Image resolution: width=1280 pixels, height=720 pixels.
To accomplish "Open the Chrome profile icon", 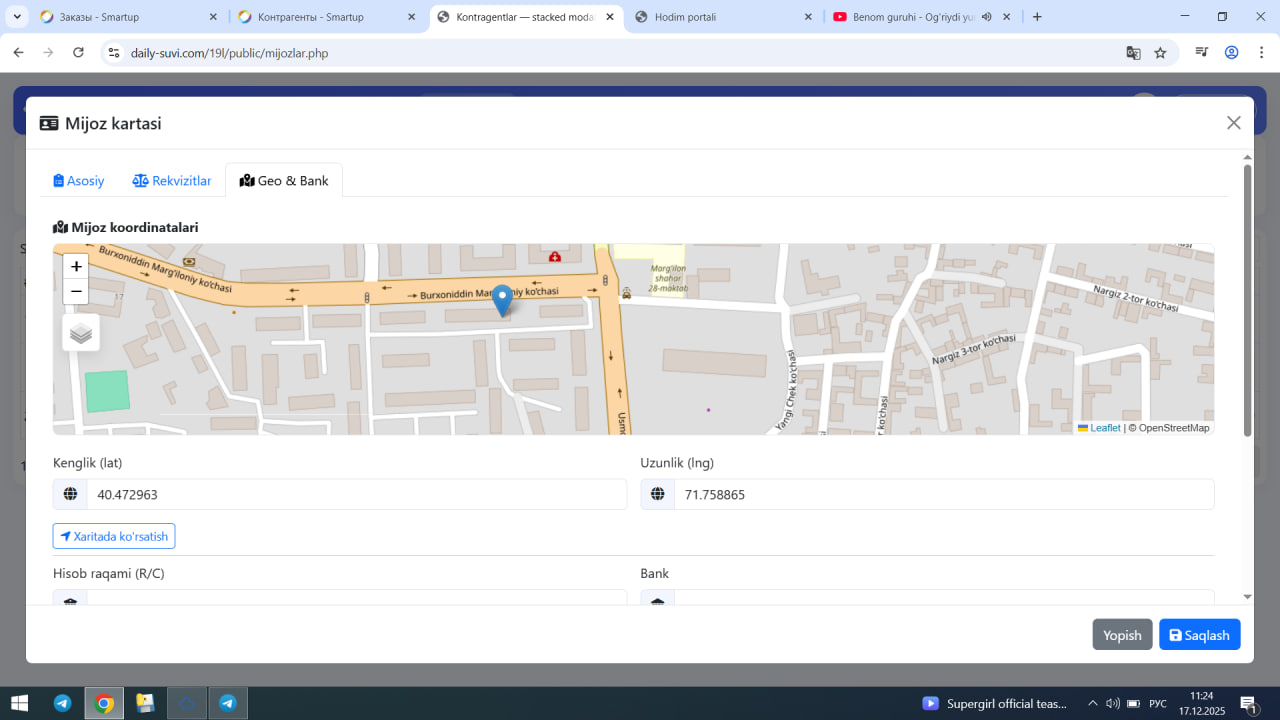I will (1231, 53).
